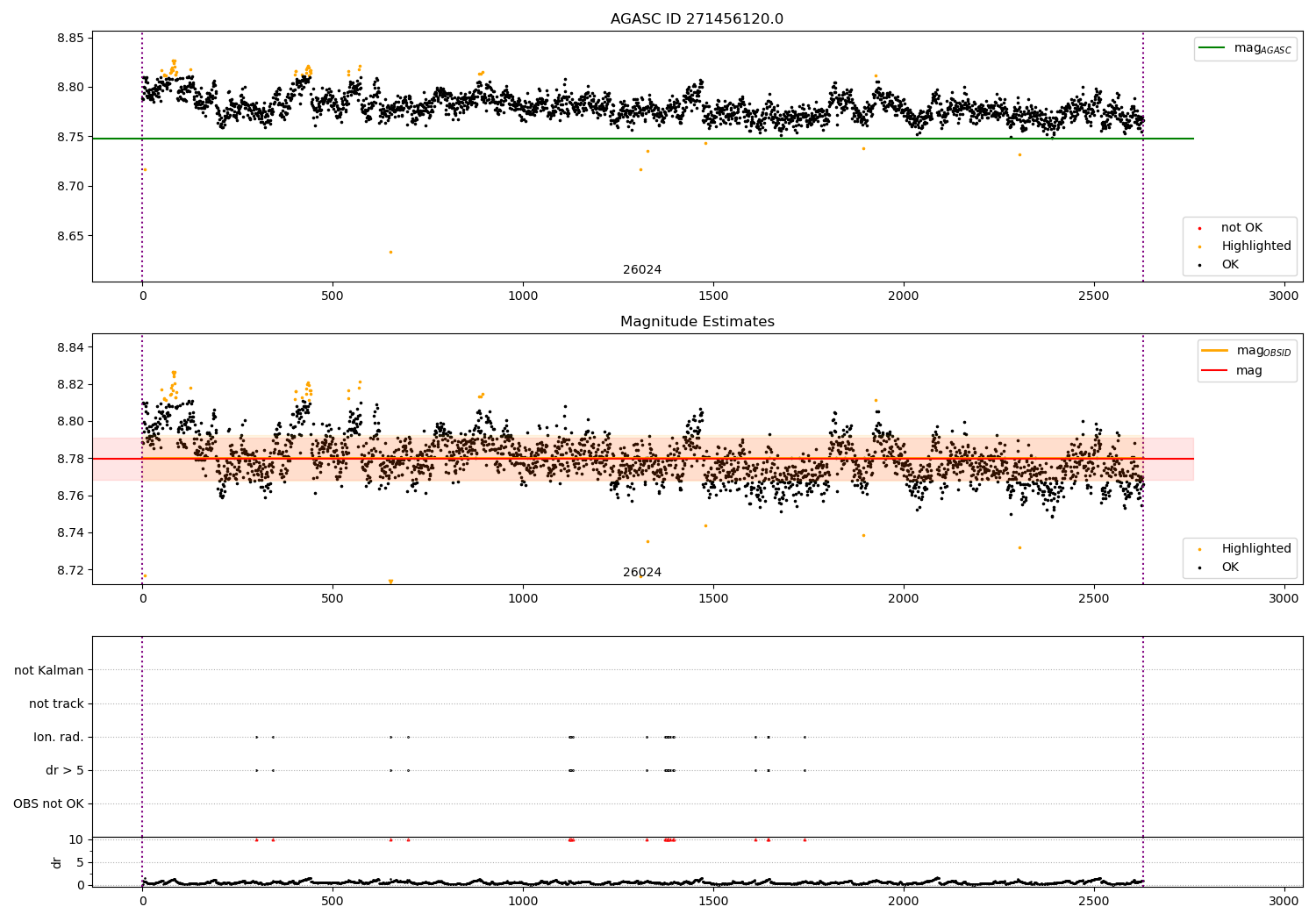This screenshot has height=921, width=1316.
Task: Click the '5' tick on the dr axis
Action: (80, 862)
